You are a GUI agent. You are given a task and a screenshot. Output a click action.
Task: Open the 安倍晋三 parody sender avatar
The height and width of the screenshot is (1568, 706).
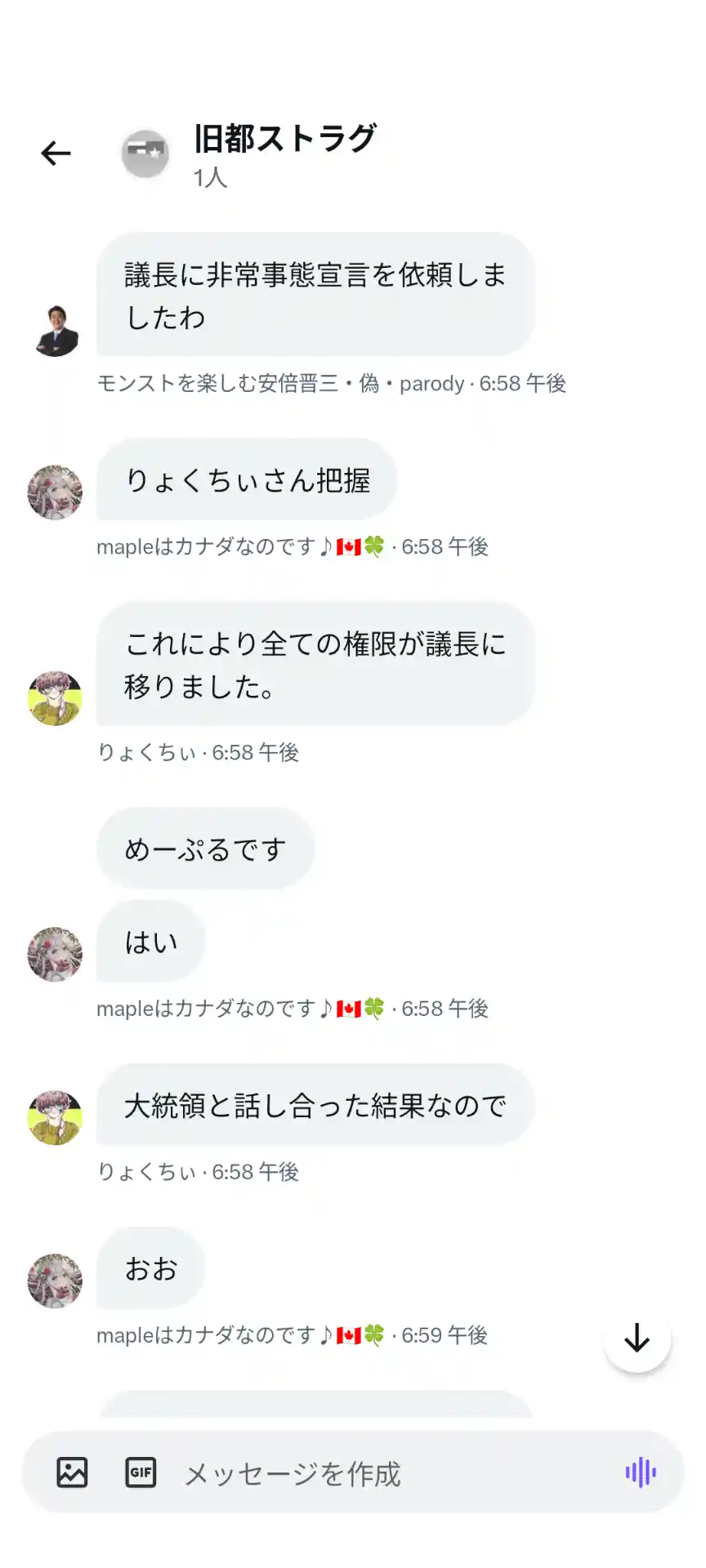click(x=56, y=329)
